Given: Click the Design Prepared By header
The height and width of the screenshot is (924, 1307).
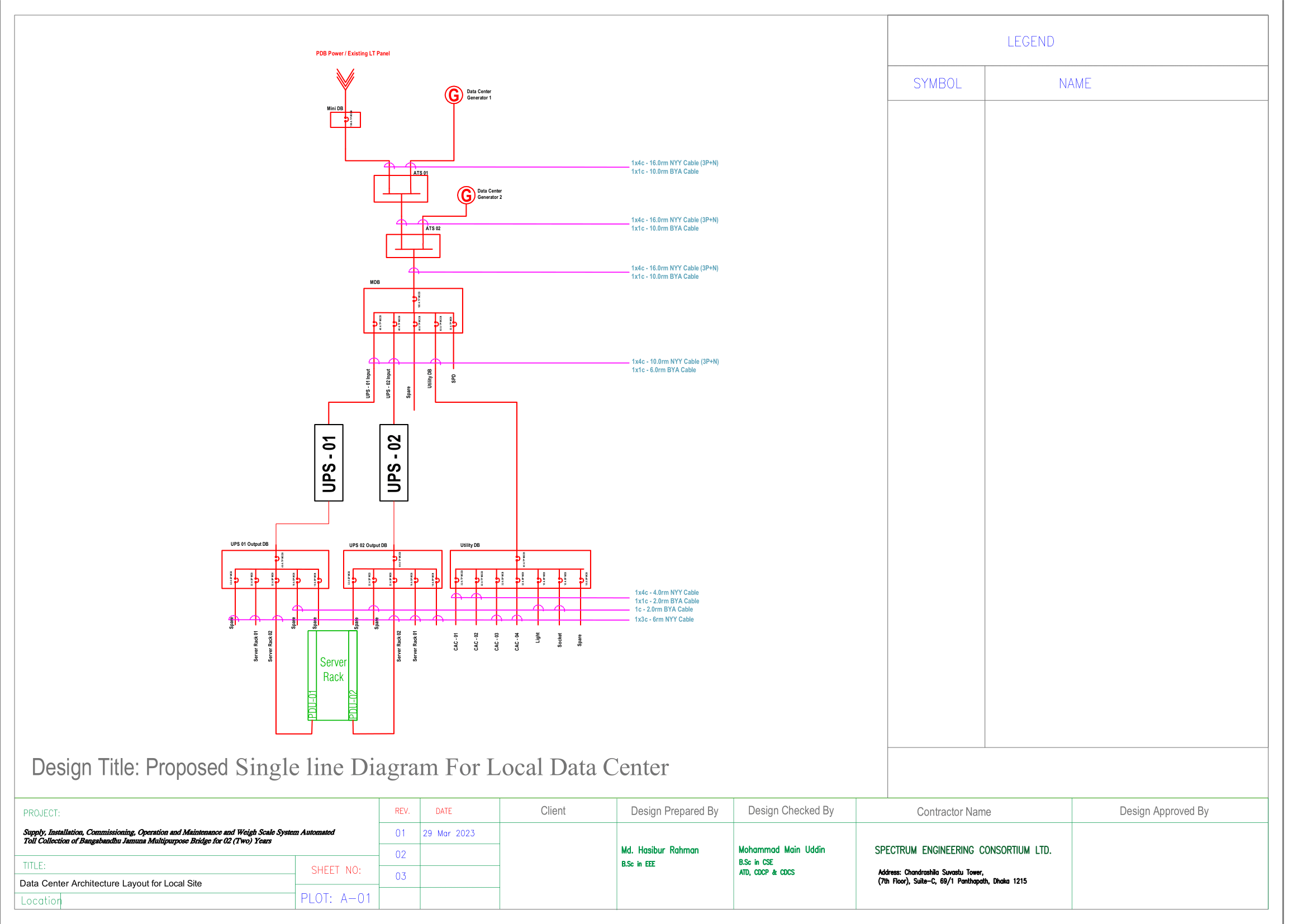Looking at the screenshot, I should [674, 811].
